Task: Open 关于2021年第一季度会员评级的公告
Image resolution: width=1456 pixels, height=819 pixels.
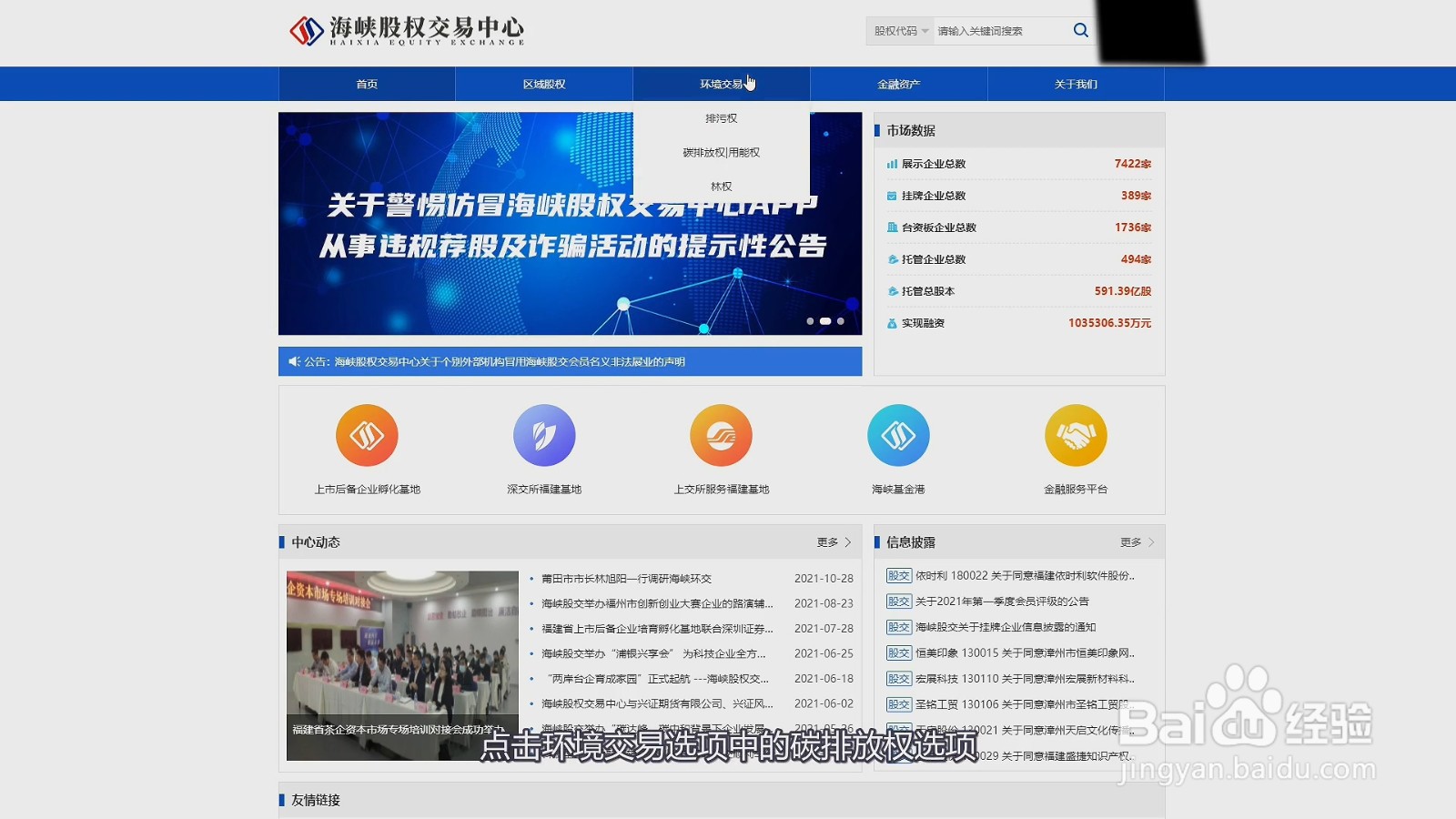Action: [x=1002, y=602]
